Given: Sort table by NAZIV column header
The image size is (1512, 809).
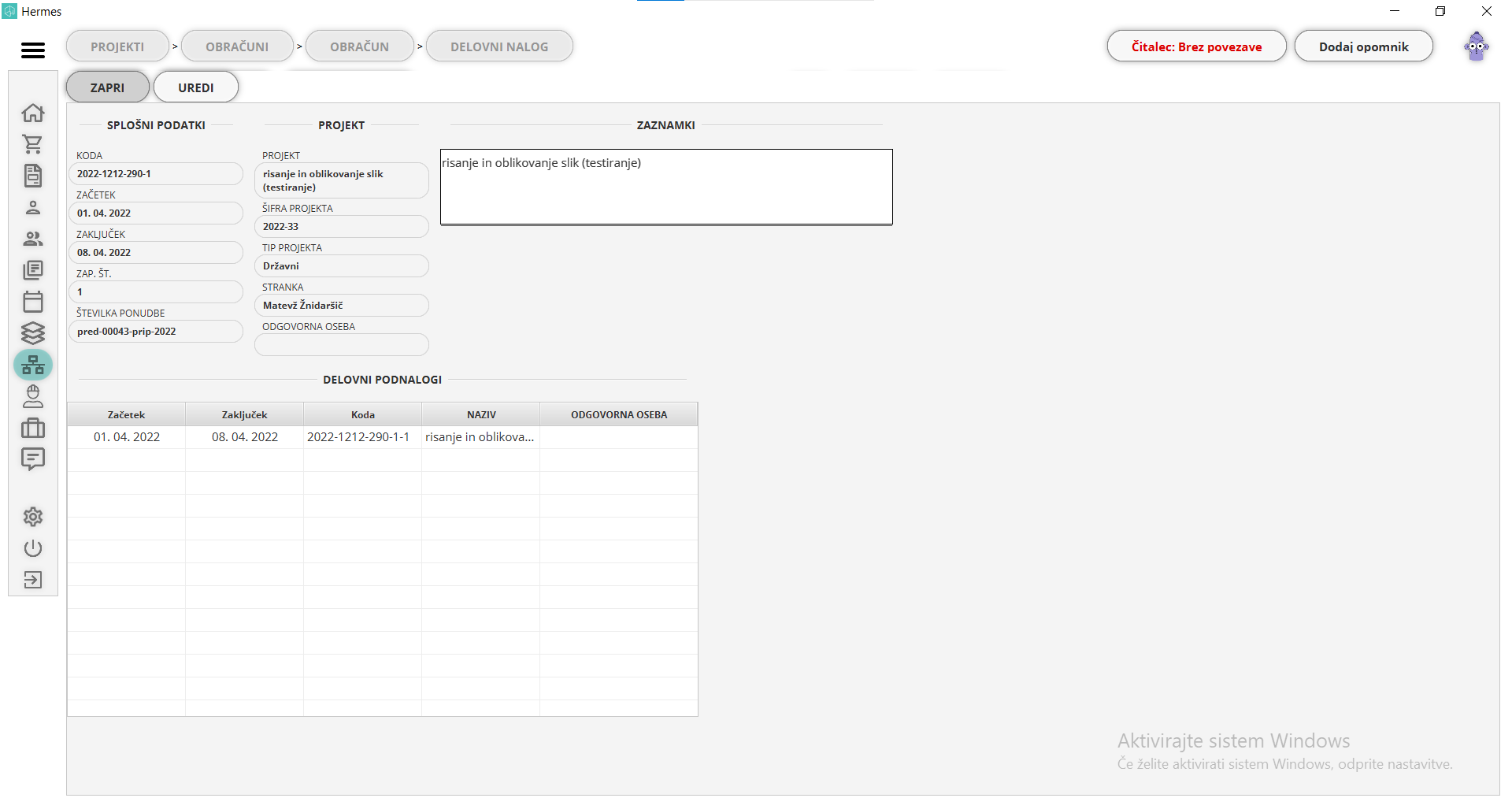Looking at the screenshot, I should click(481, 414).
